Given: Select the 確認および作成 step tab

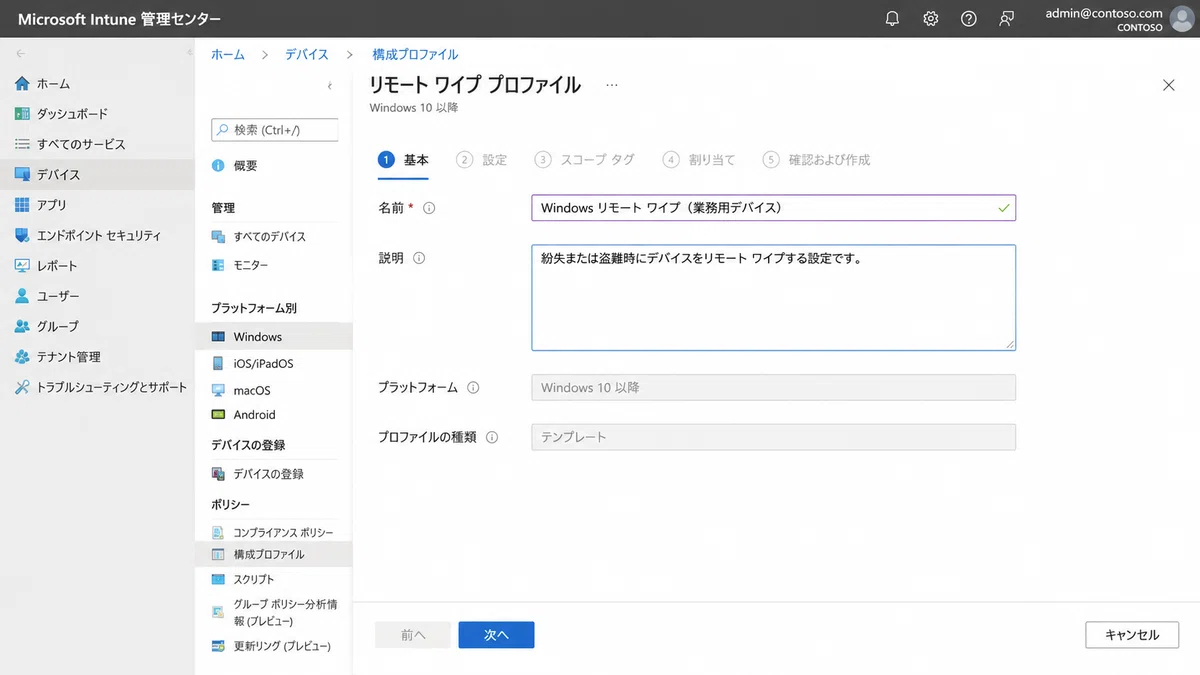Looking at the screenshot, I should [816, 160].
